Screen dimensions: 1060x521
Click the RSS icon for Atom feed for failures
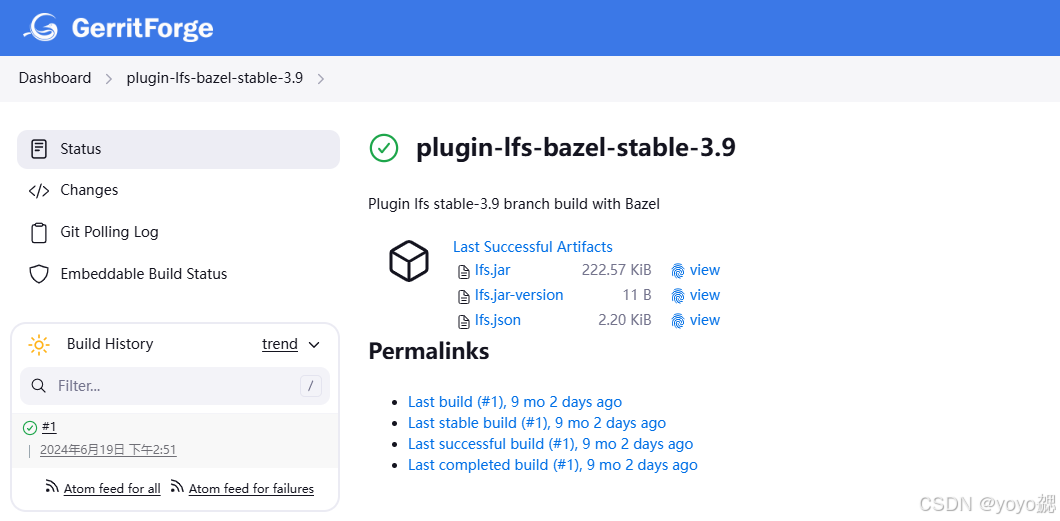click(177, 487)
